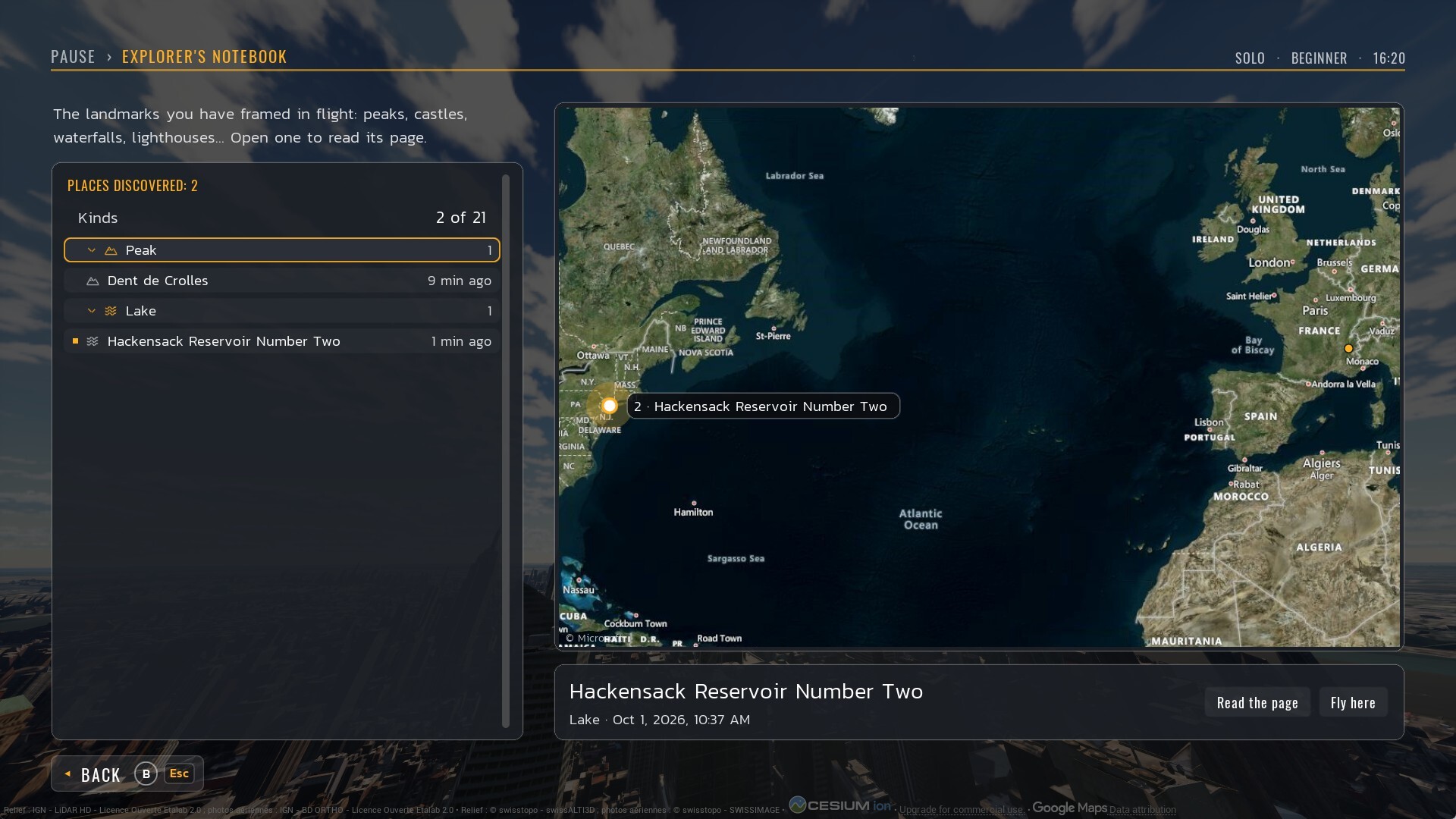This screenshot has height=819, width=1456.
Task: Click the '1 min ago' timestamp
Action: (461, 341)
